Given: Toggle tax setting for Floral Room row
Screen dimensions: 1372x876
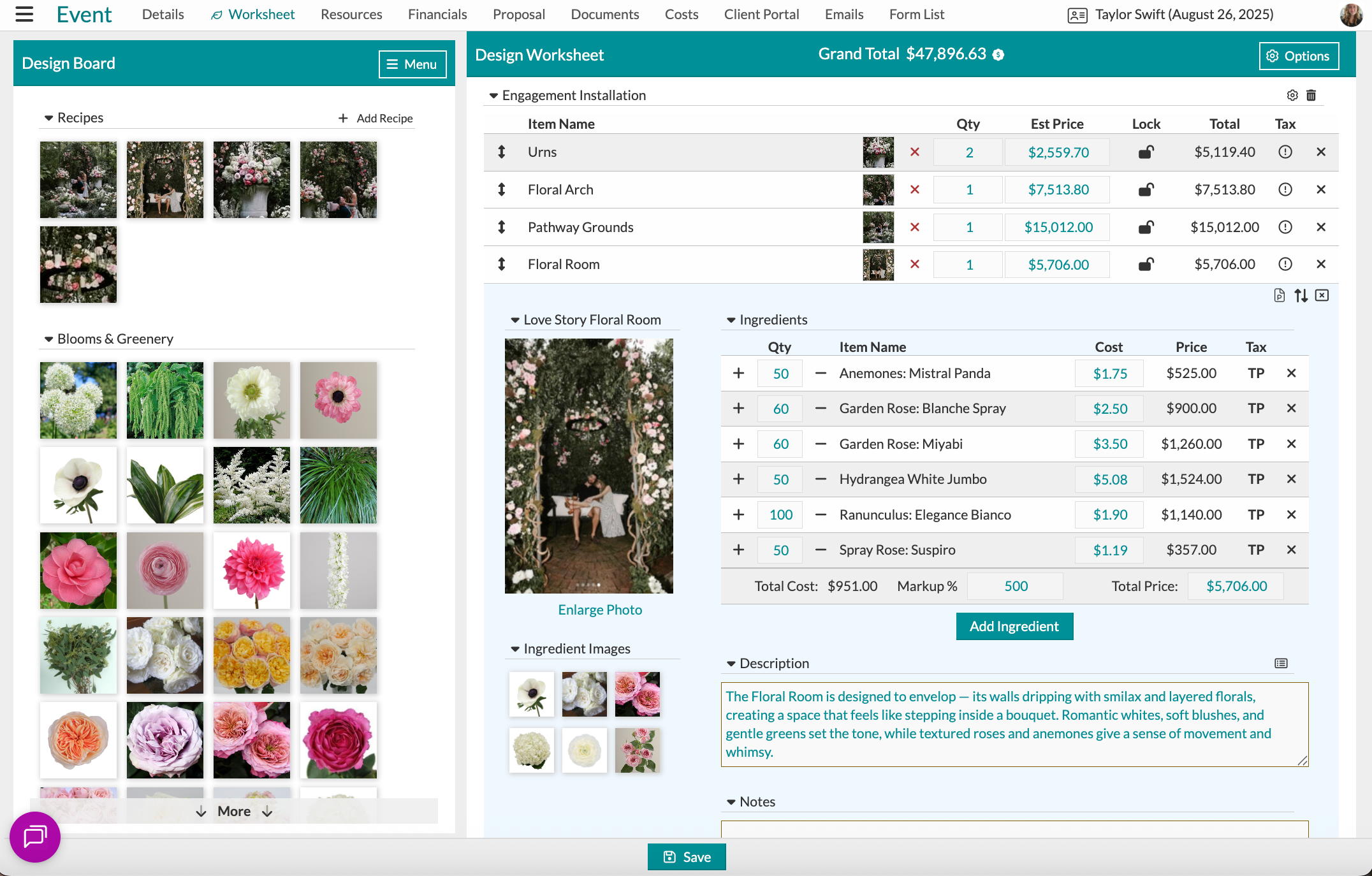Looking at the screenshot, I should [x=1285, y=264].
